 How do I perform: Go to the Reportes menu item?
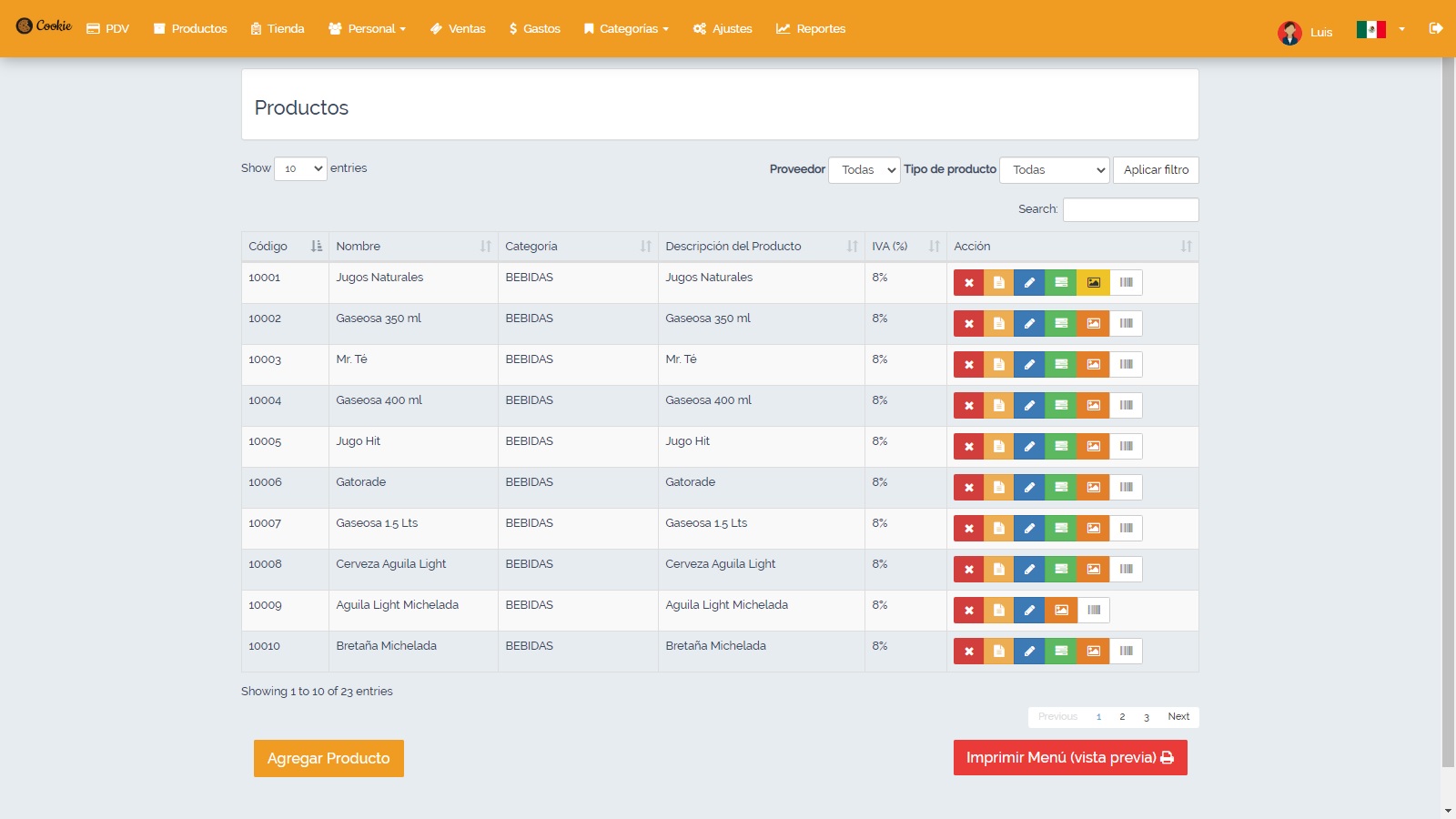[x=811, y=29]
